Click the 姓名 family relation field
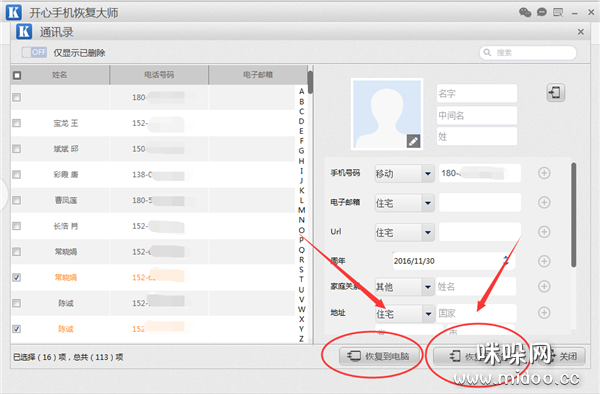 pos(476,287)
